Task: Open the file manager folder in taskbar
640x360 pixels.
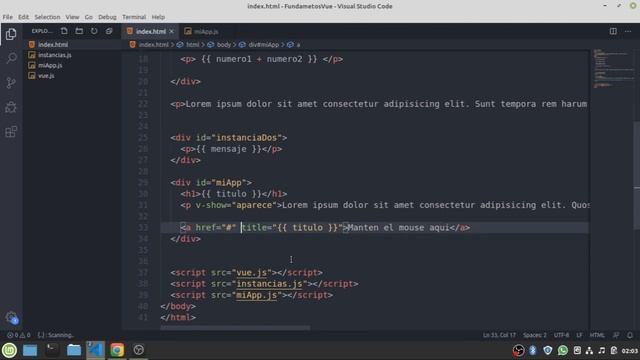Action: [74, 350]
